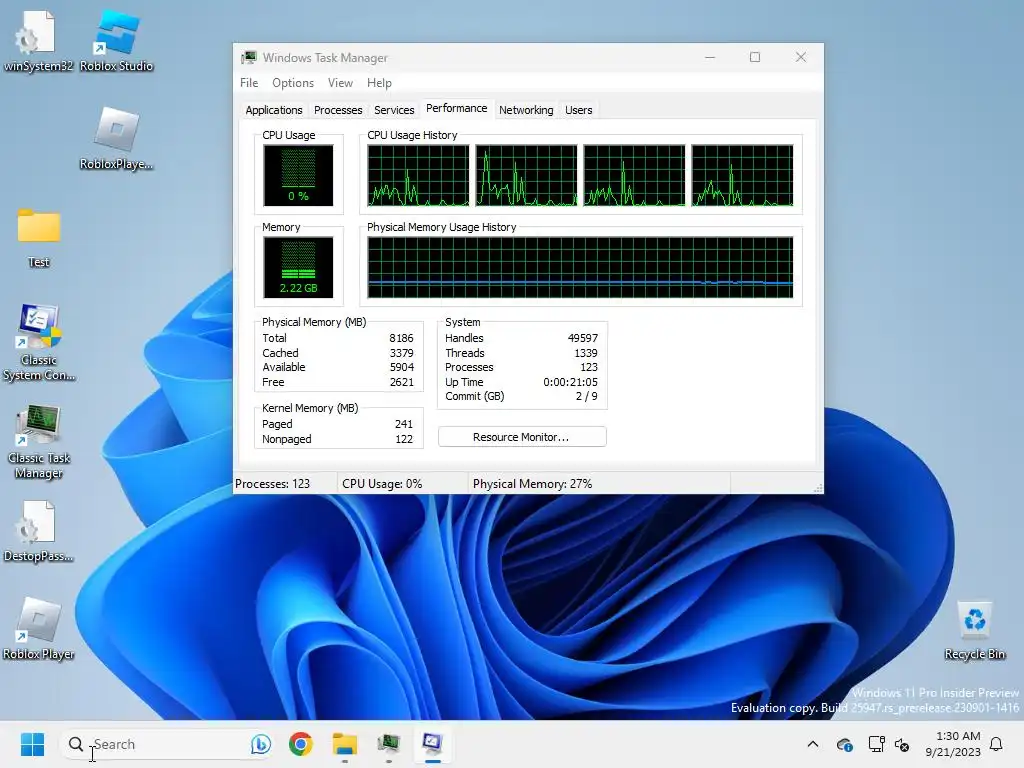Click the Commit (GB) value 2 / 9
This screenshot has width=1024, height=768.
[x=586, y=396]
